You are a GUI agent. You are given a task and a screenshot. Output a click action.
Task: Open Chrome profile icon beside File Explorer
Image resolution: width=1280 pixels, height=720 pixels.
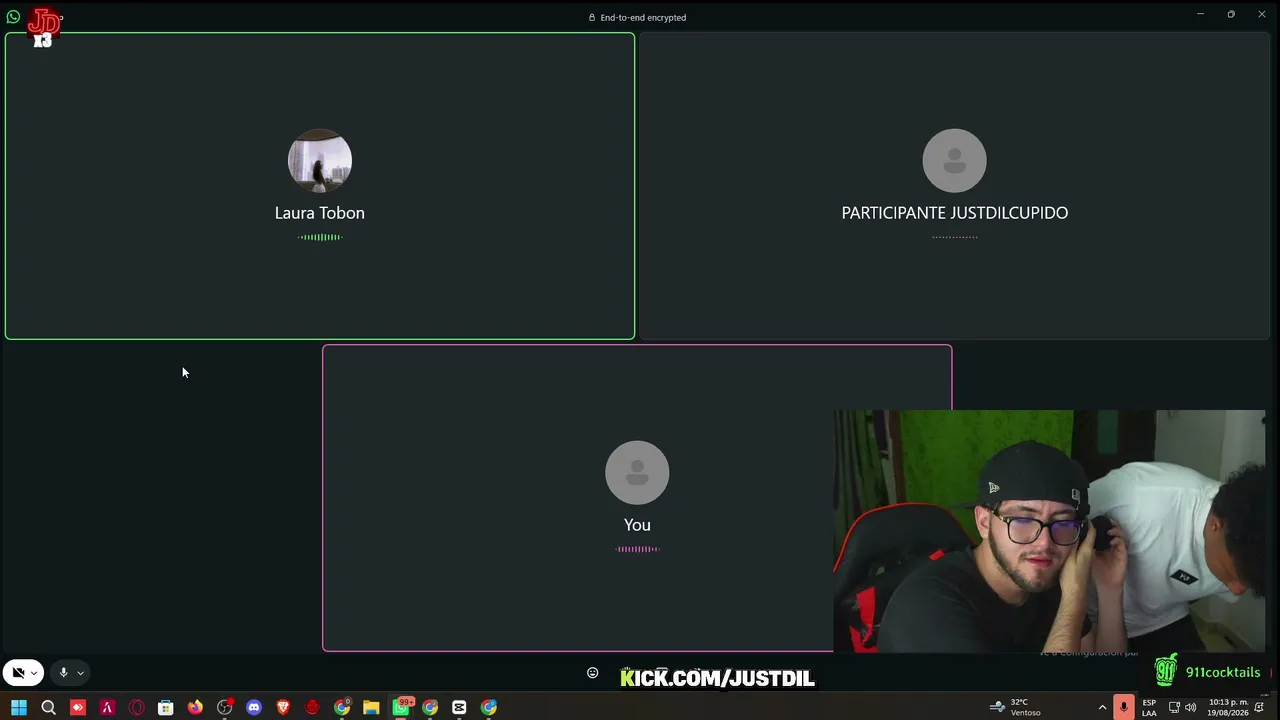pos(342,708)
